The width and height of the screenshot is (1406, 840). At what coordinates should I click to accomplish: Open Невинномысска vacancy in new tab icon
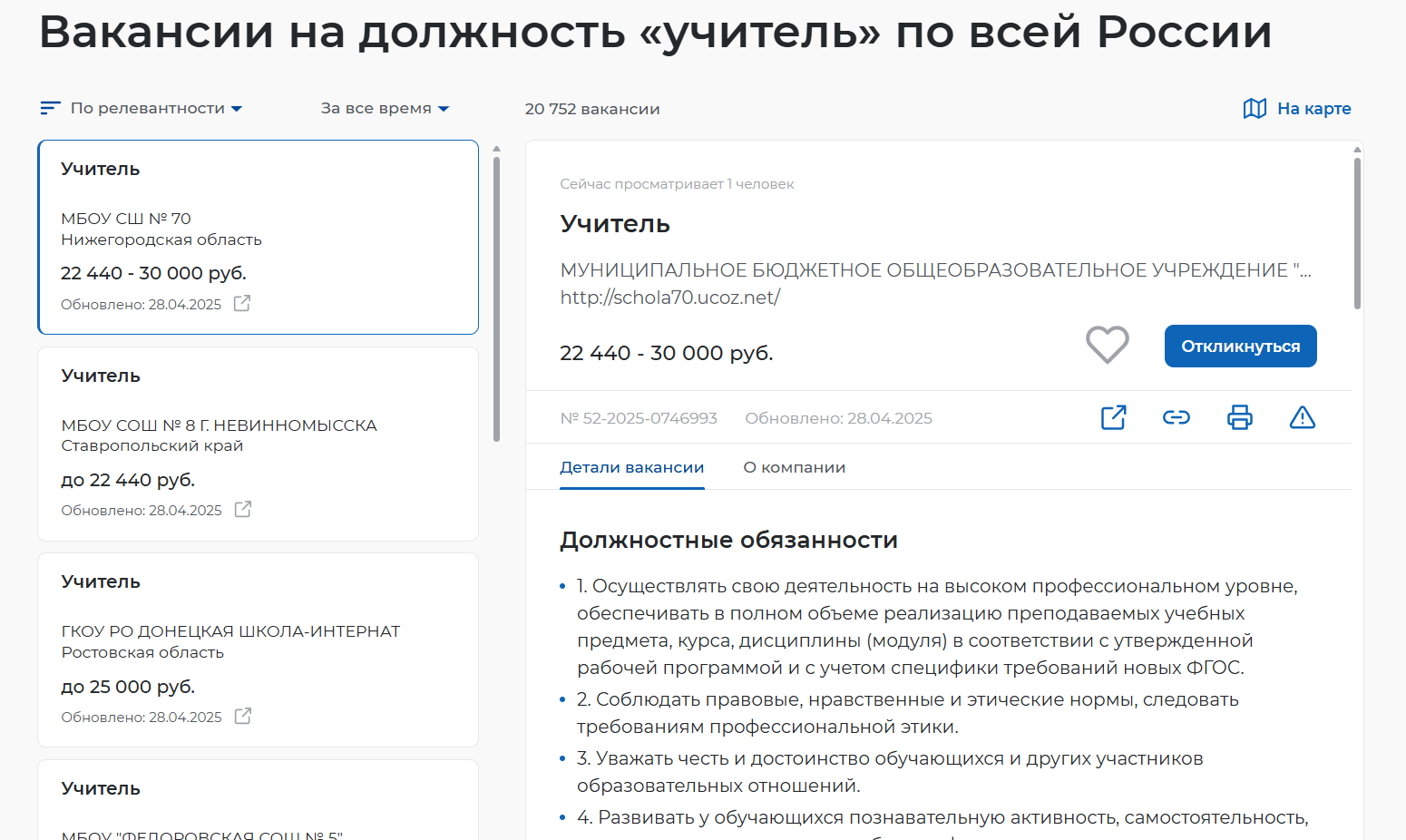(x=243, y=510)
